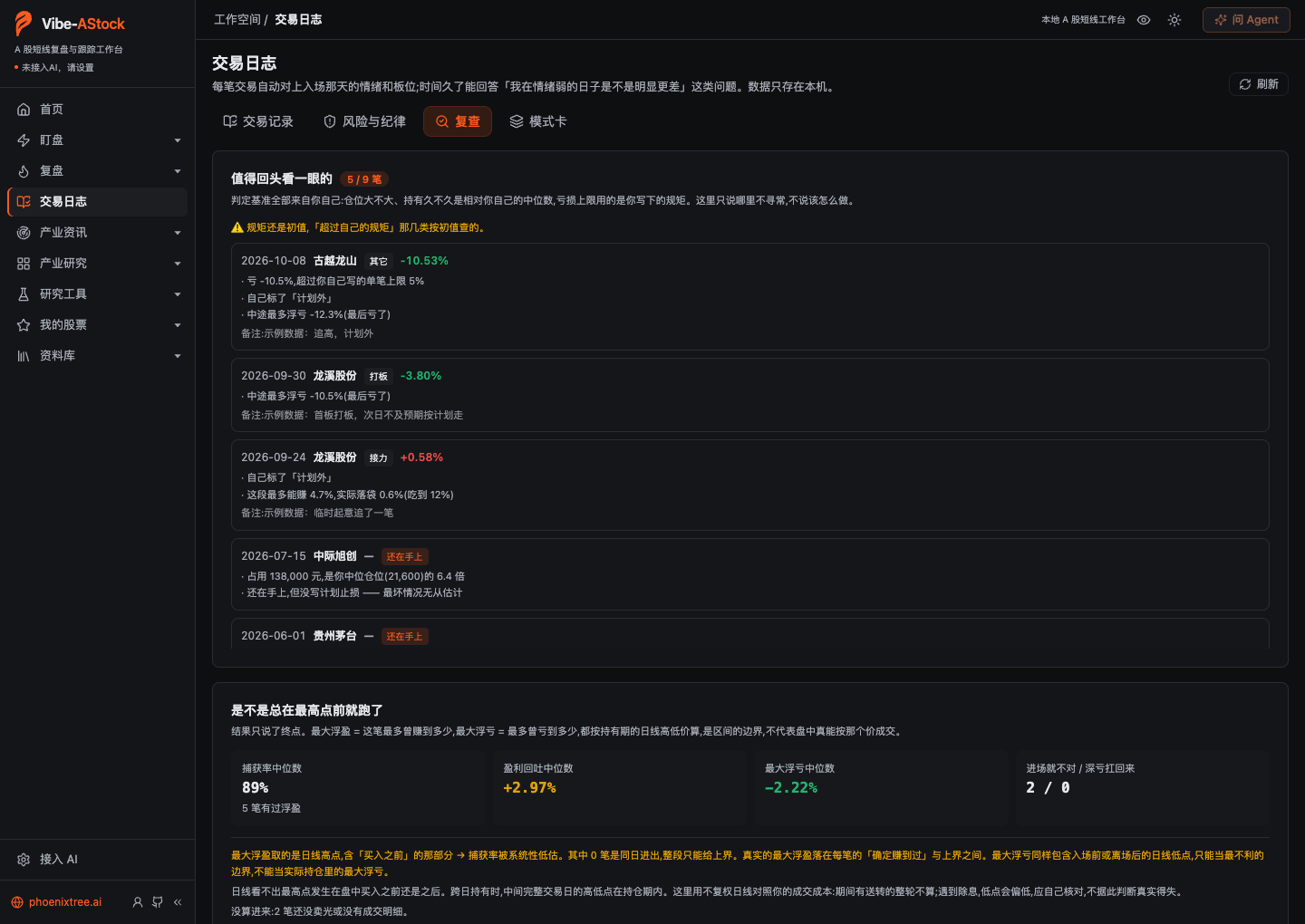Switch to the 风险与纪律 tab

364,121
